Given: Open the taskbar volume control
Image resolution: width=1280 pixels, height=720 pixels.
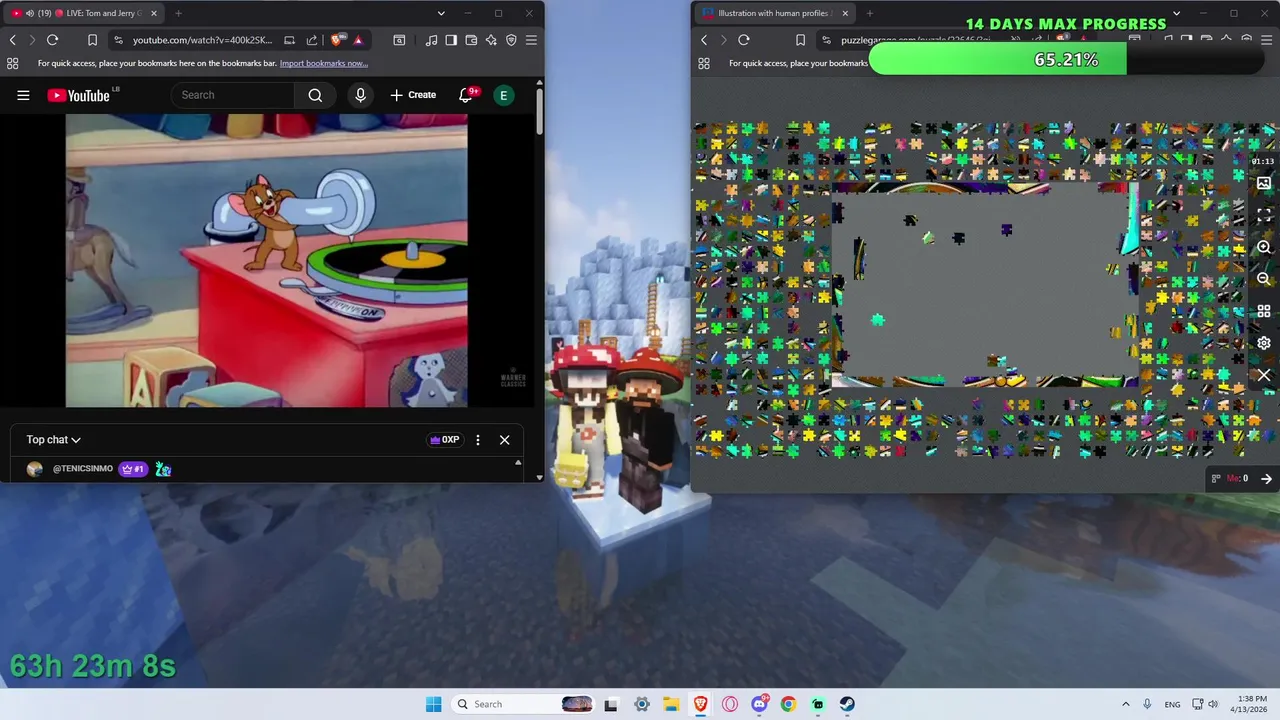Looking at the screenshot, I should click(x=1213, y=704).
